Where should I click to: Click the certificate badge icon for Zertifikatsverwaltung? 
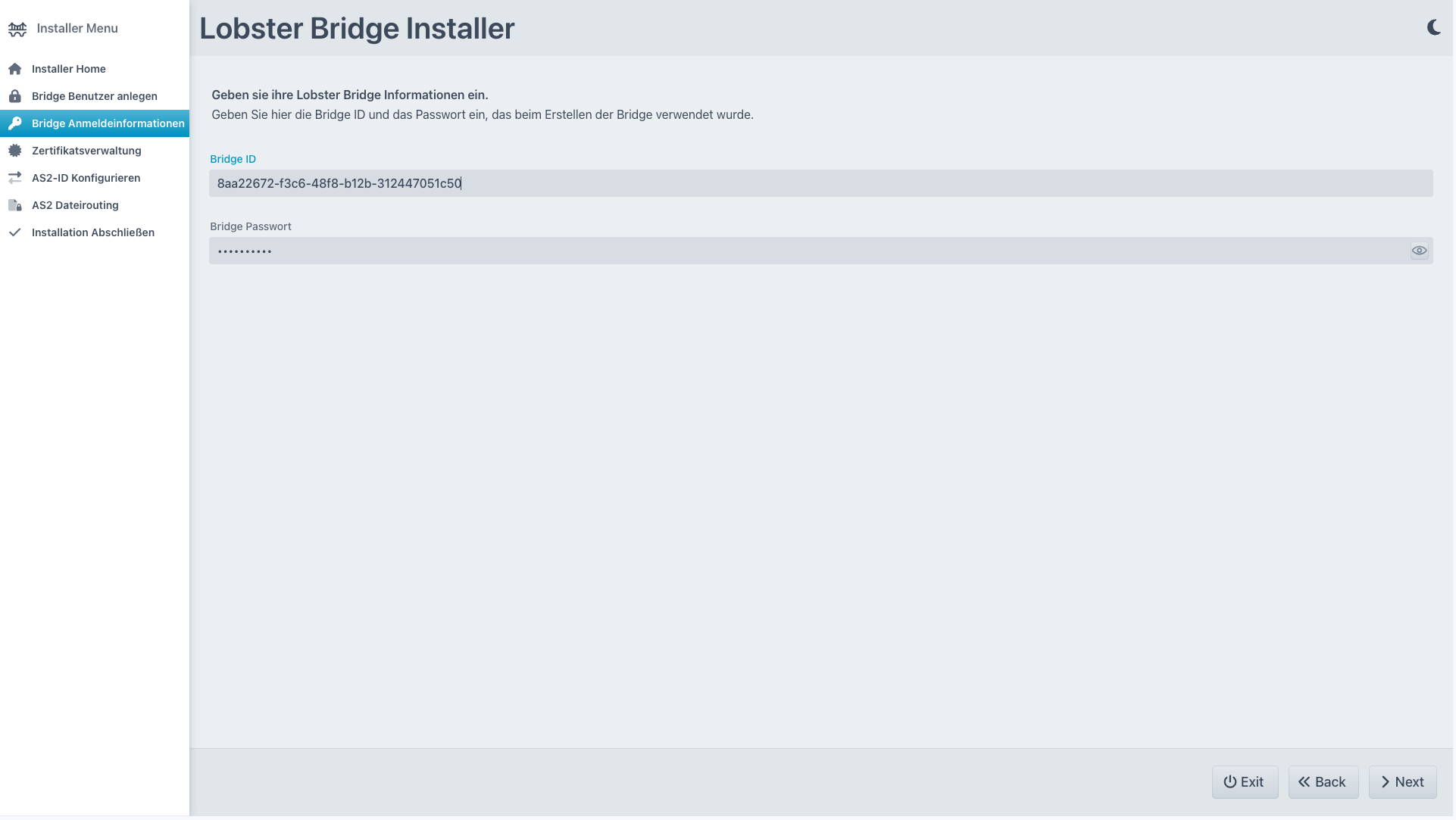15,151
